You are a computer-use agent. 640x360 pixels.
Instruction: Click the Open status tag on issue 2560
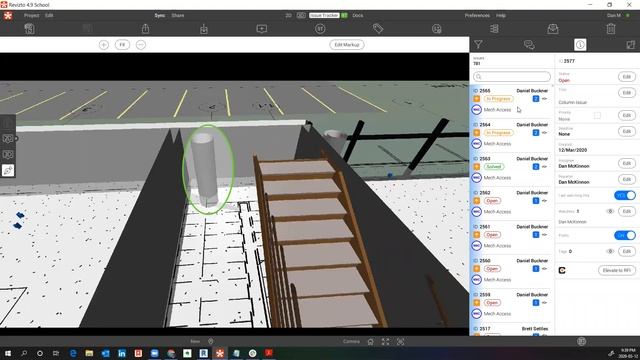[492, 269]
